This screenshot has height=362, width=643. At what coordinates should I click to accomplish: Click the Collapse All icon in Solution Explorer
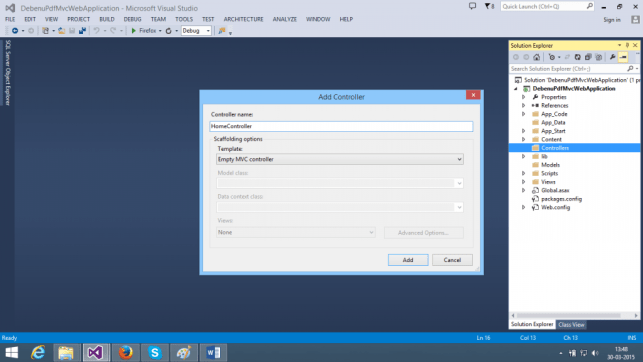click(588, 57)
